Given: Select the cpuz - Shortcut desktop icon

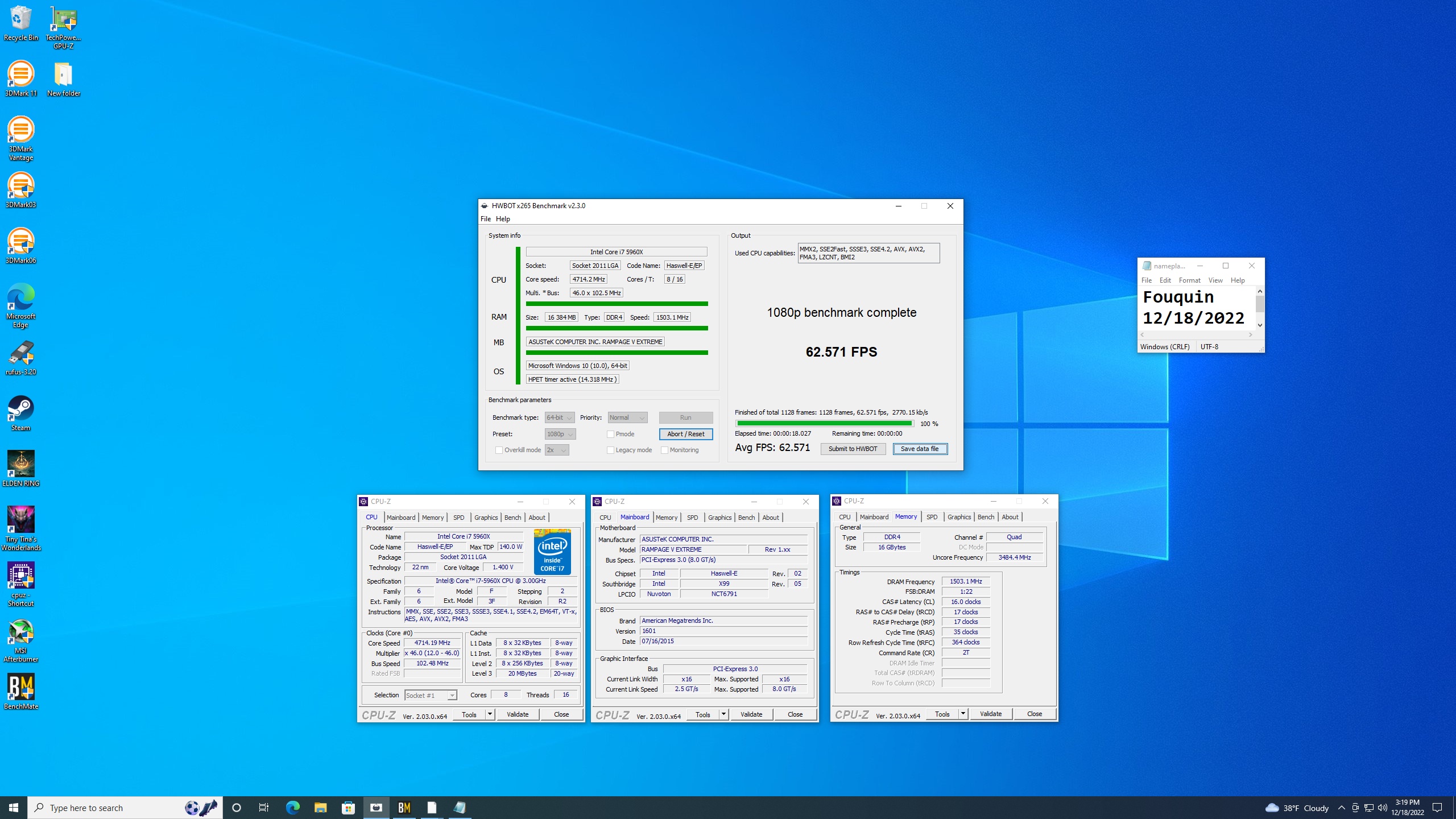Looking at the screenshot, I should pos(21,585).
